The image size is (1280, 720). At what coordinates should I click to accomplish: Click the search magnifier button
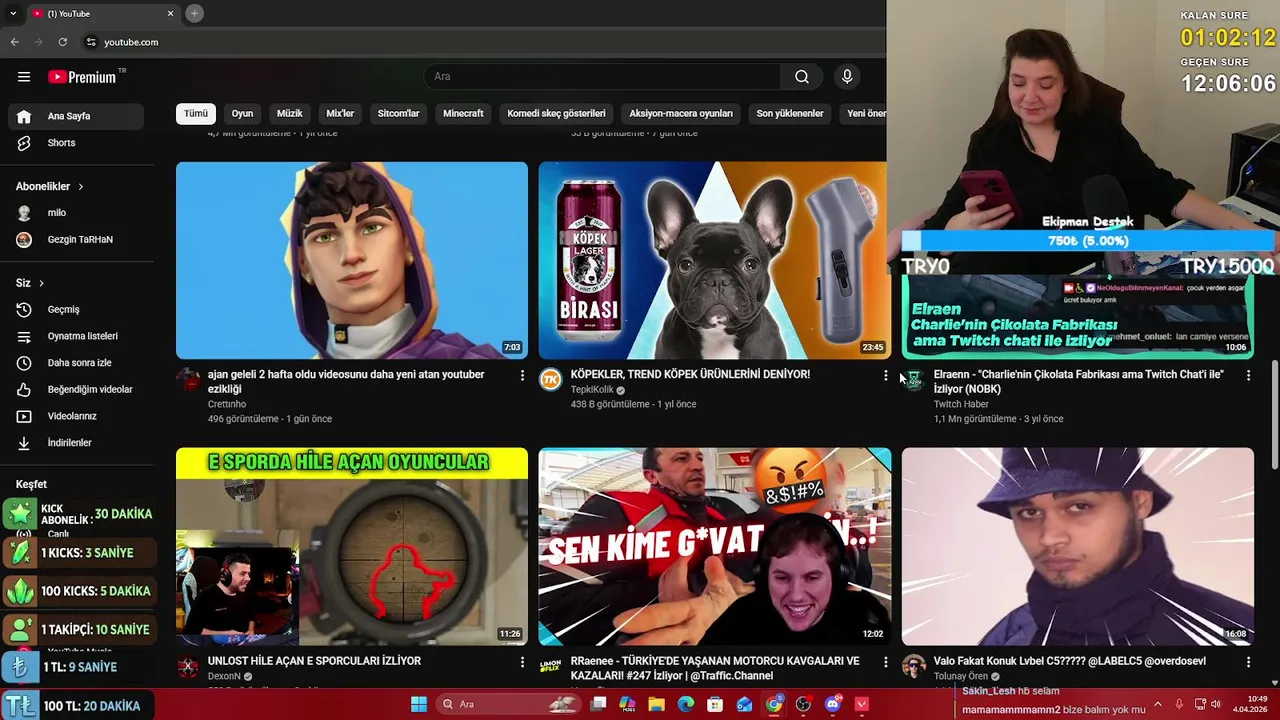pyautogui.click(x=802, y=77)
